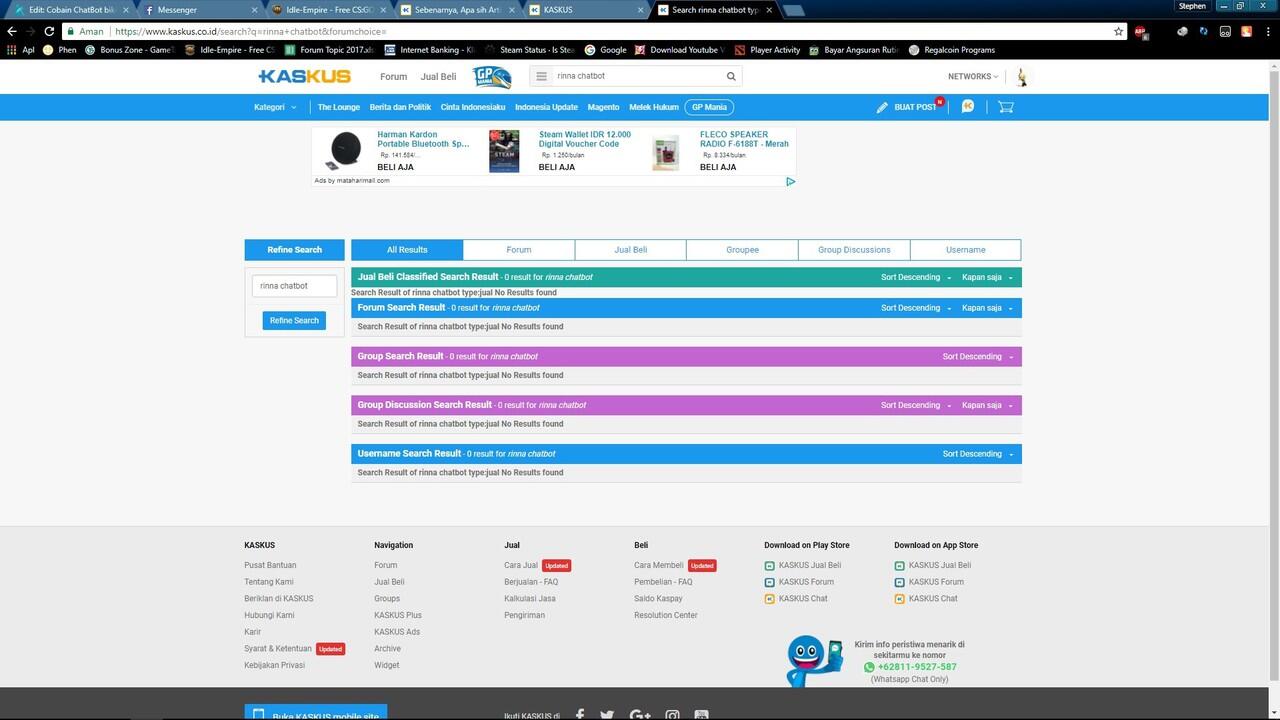Switch to the Jual Beli results tab
This screenshot has width=1280, height=720.
[631, 250]
